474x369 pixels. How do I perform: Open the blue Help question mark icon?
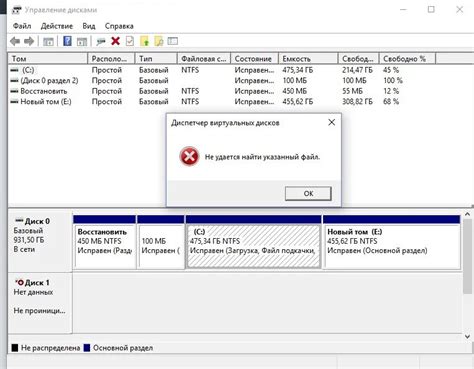pyautogui.click(x=67, y=41)
